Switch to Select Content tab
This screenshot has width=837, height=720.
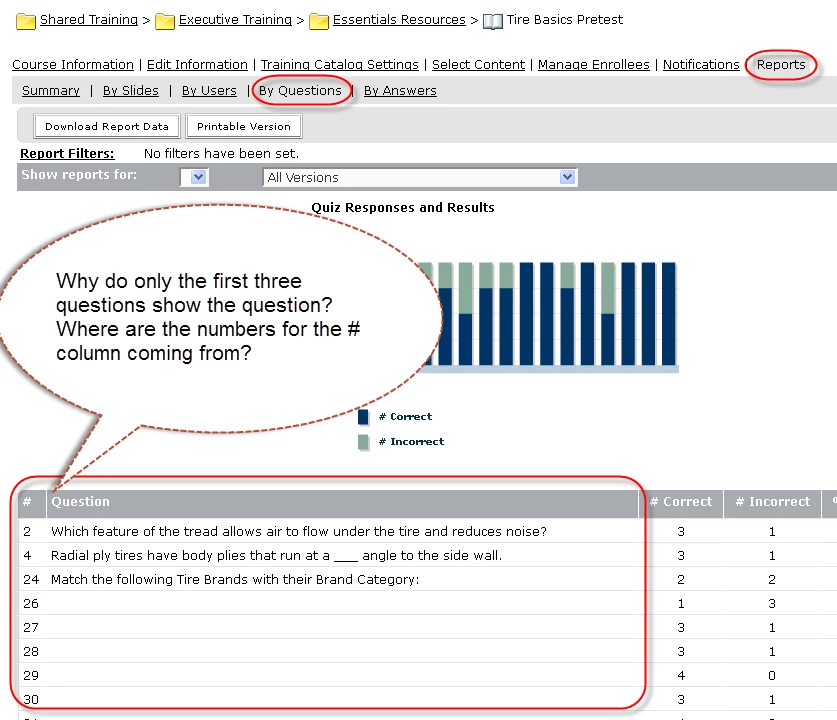click(x=478, y=65)
